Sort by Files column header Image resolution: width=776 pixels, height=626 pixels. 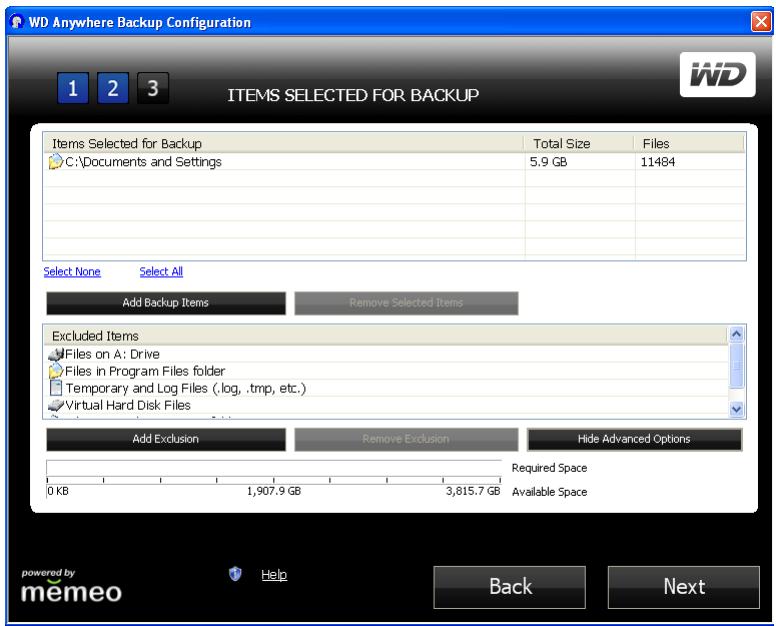(x=689, y=144)
